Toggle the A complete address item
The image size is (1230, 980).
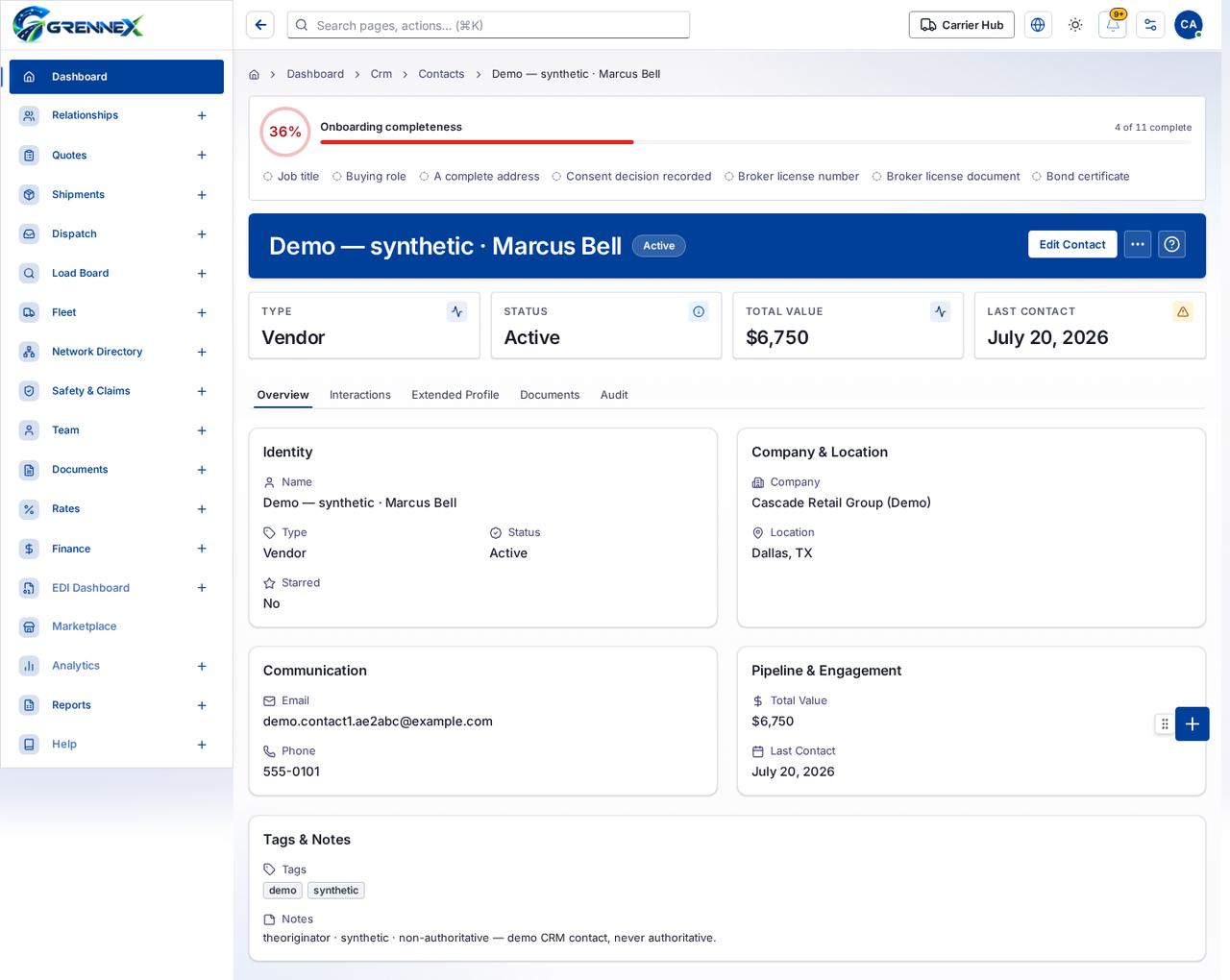tap(480, 177)
